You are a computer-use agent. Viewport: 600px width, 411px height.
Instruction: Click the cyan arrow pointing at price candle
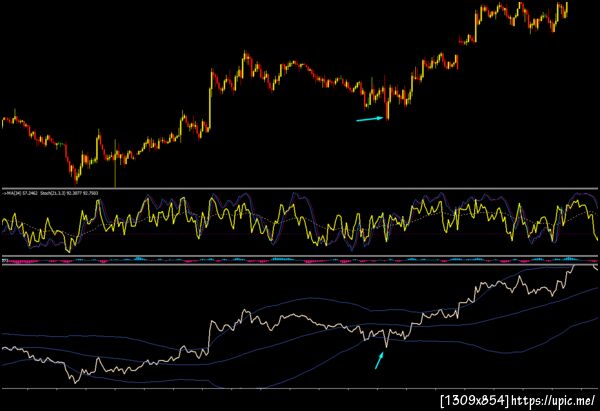(370, 119)
